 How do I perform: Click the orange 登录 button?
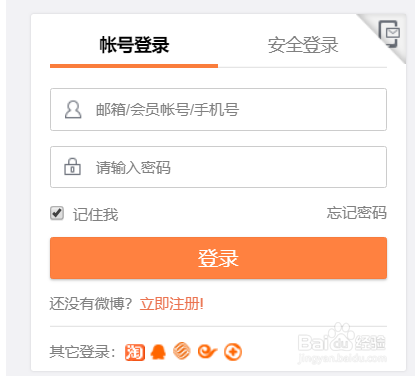pos(218,258)
